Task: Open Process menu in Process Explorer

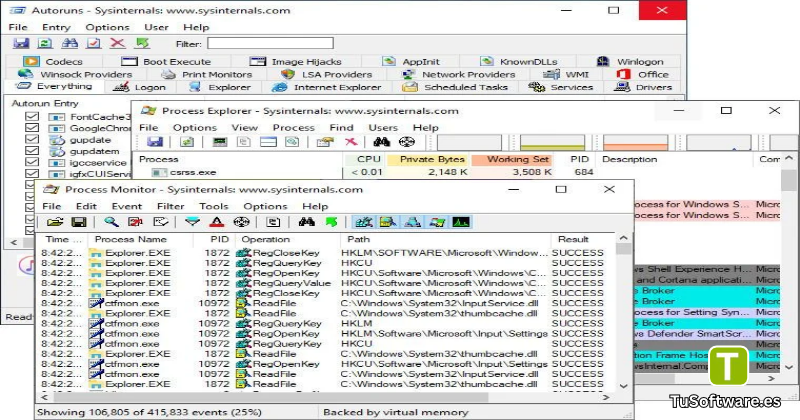Action: point(293,128)
